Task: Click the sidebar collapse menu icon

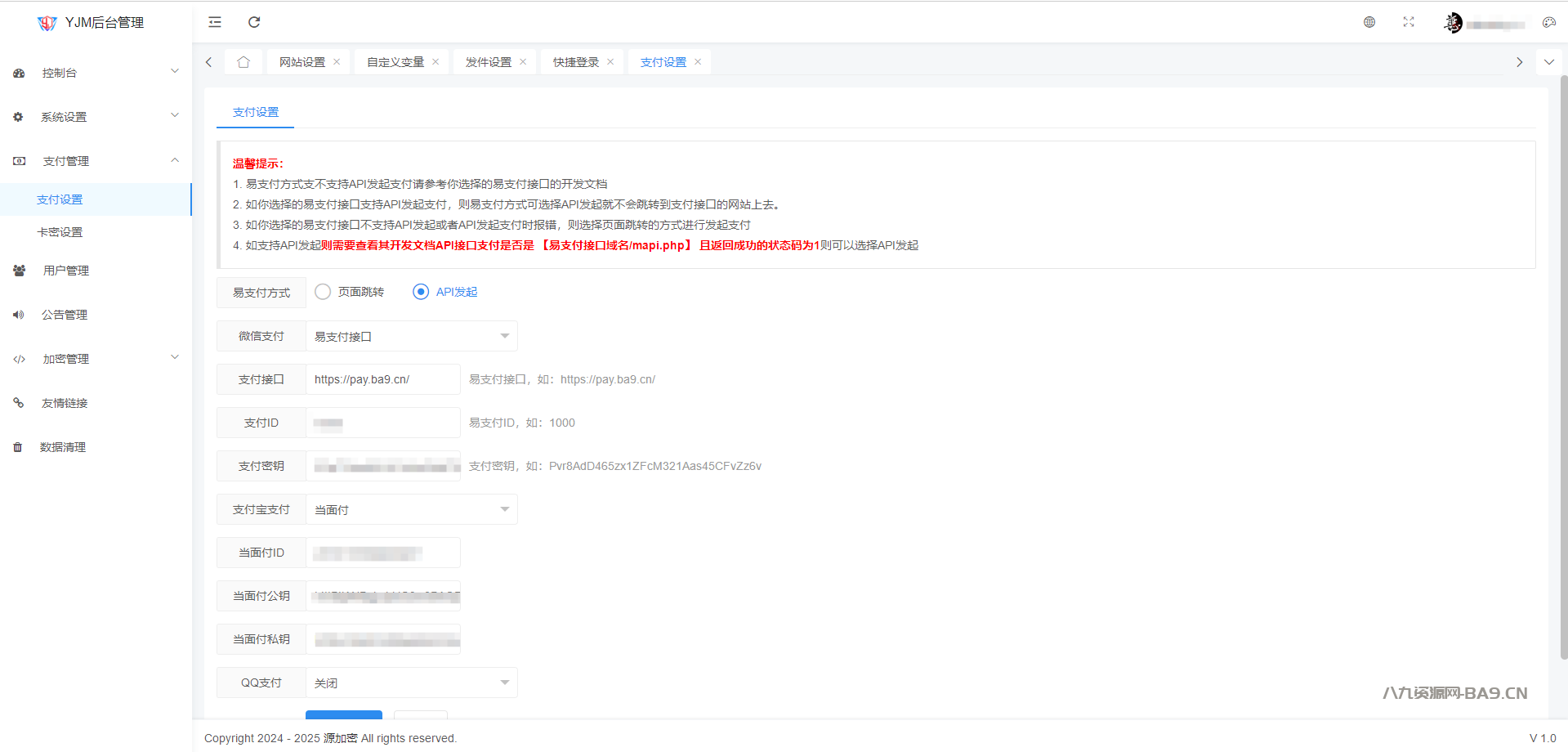Action: 215,22
